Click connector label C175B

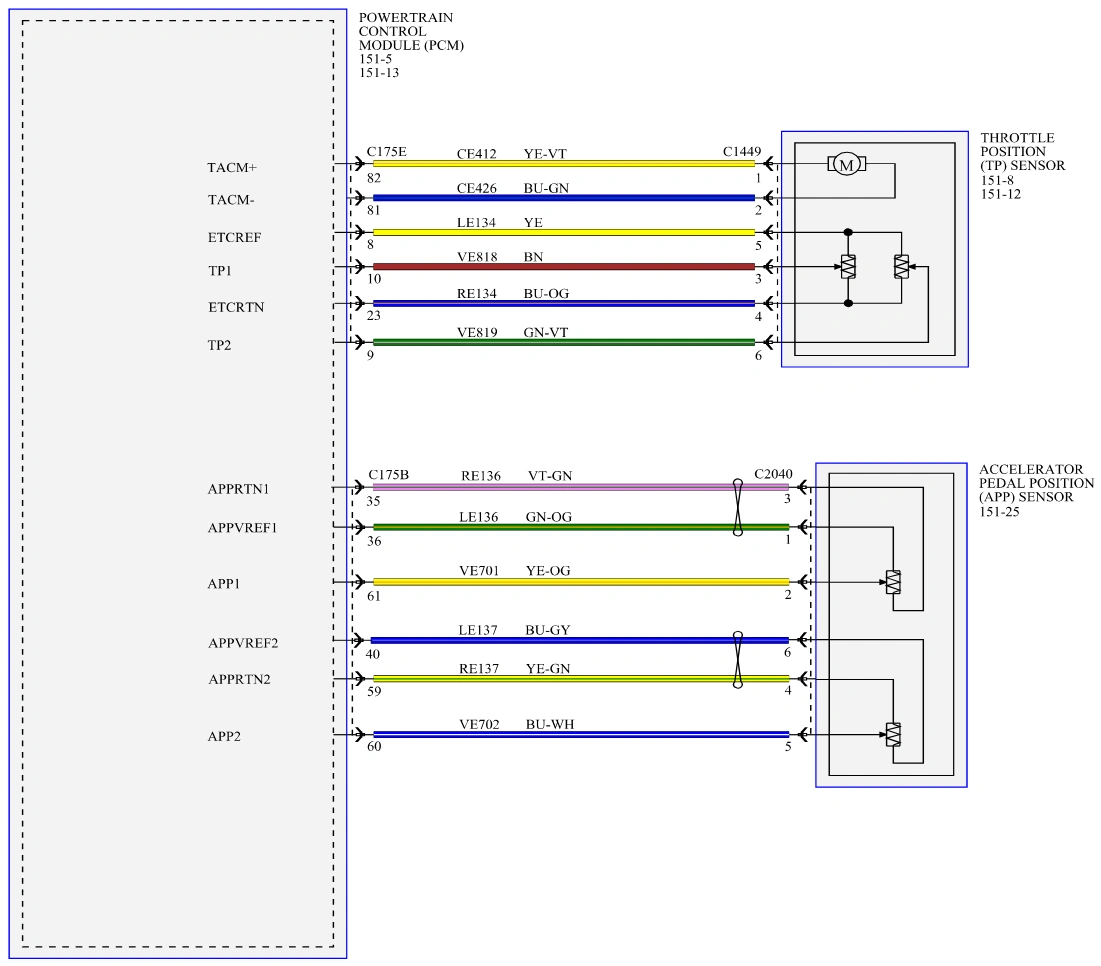[x=388, y=475]
